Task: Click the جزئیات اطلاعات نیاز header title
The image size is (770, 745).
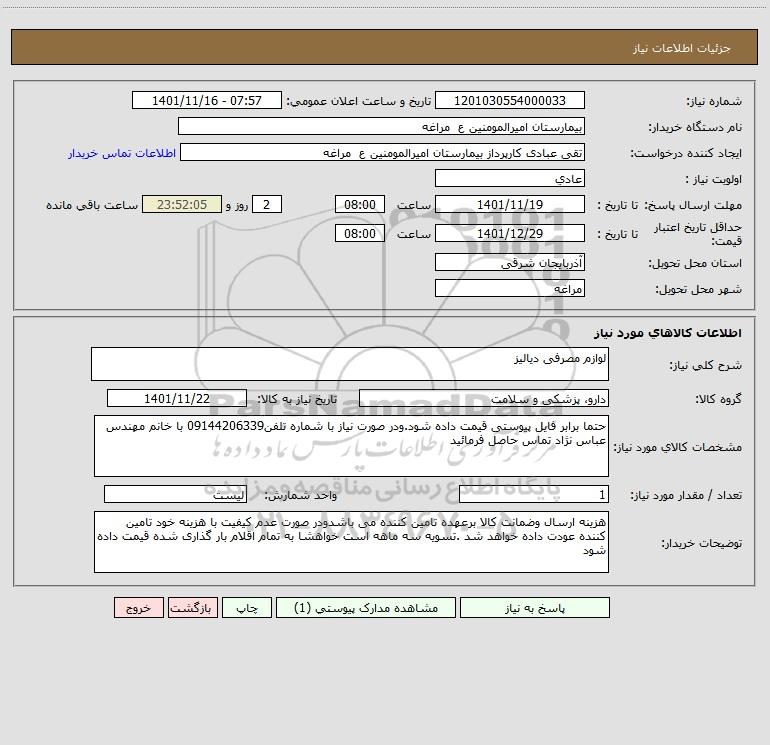Action: (x=681, y=48)
